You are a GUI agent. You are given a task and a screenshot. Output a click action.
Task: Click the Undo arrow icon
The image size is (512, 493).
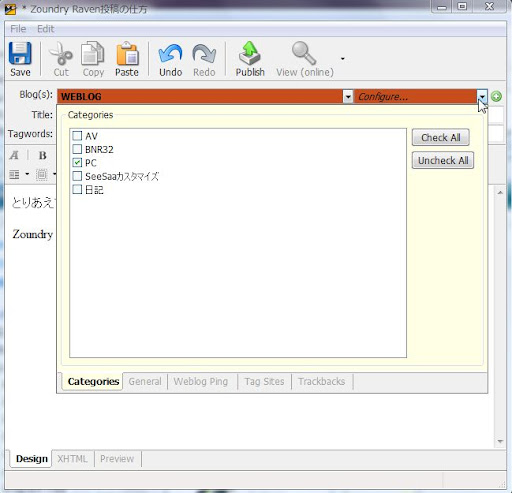pos(170,53)
